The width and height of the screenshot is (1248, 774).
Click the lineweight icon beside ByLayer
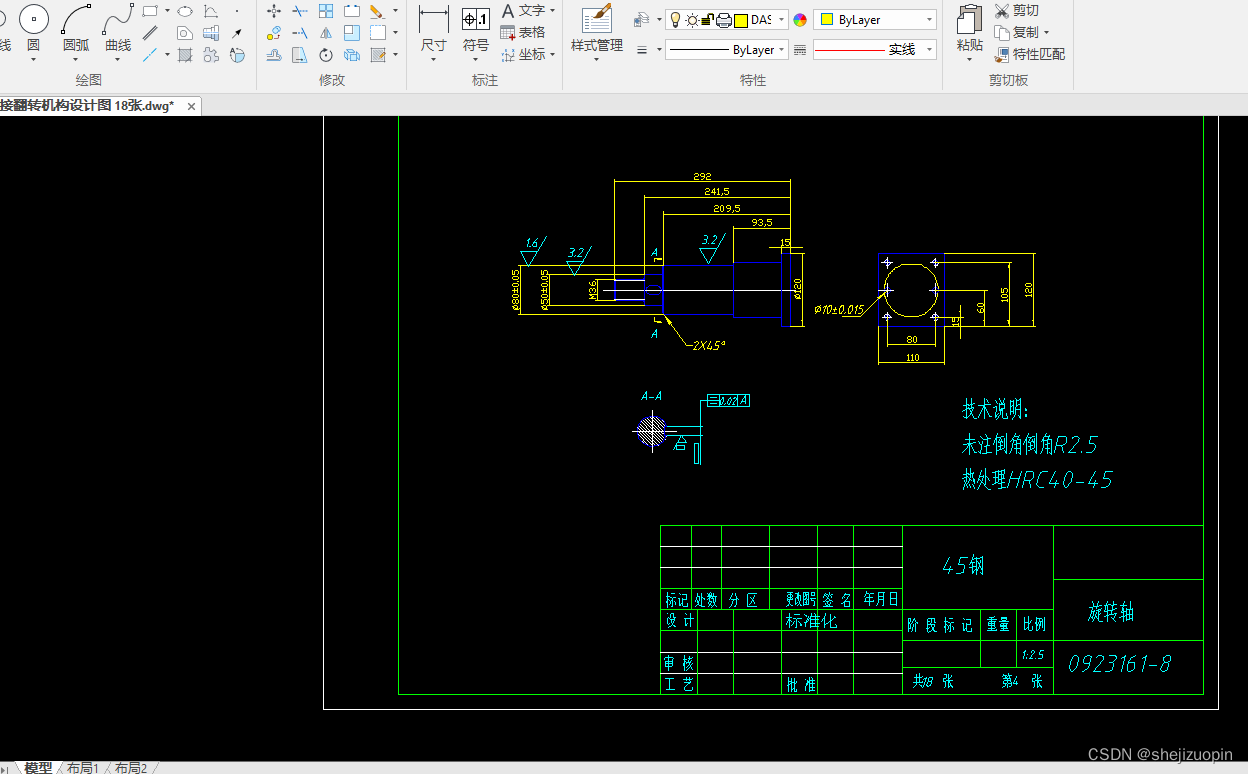(642, 49)
